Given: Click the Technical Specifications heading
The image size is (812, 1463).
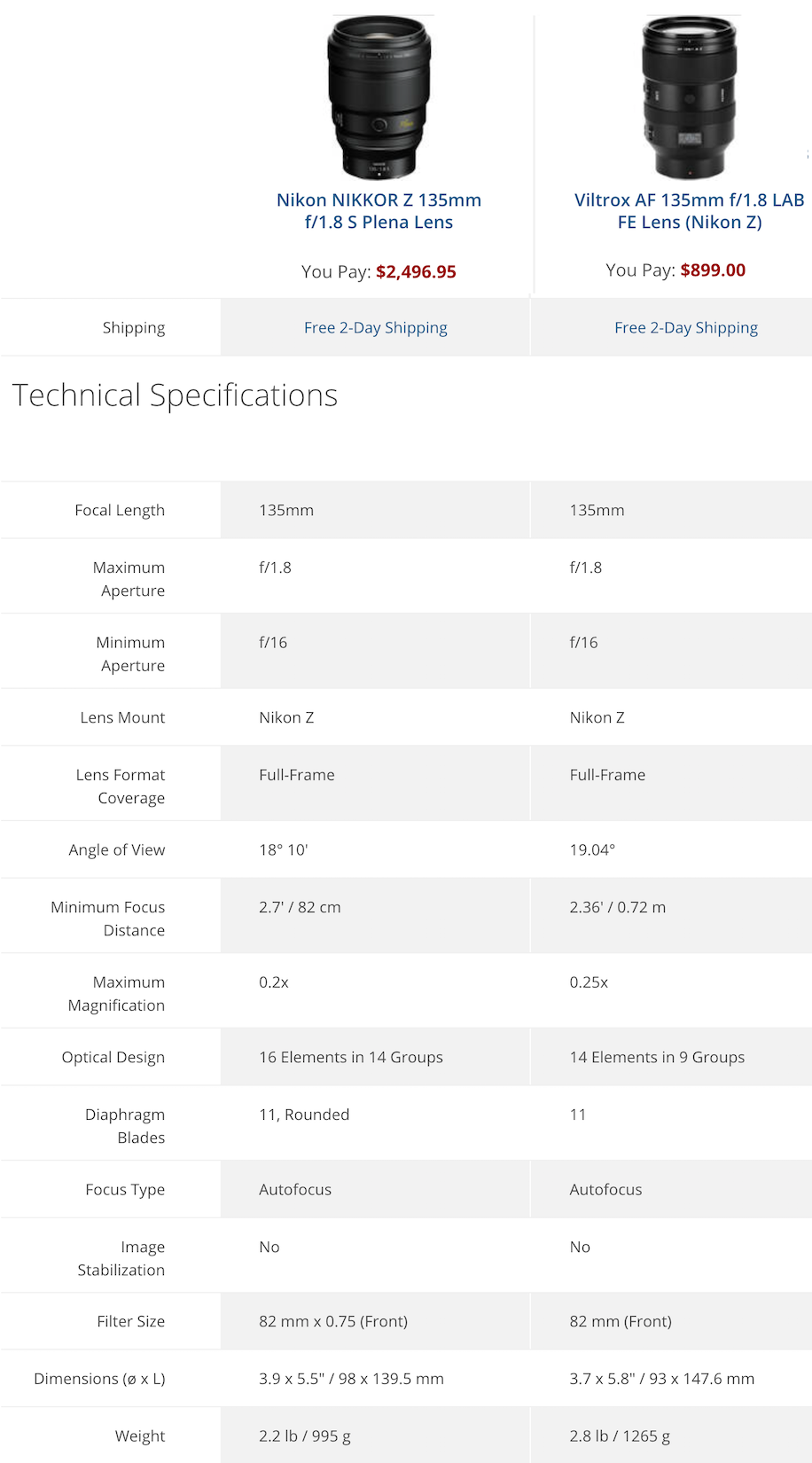Looking at the screenshot, I should coord(175,395).
